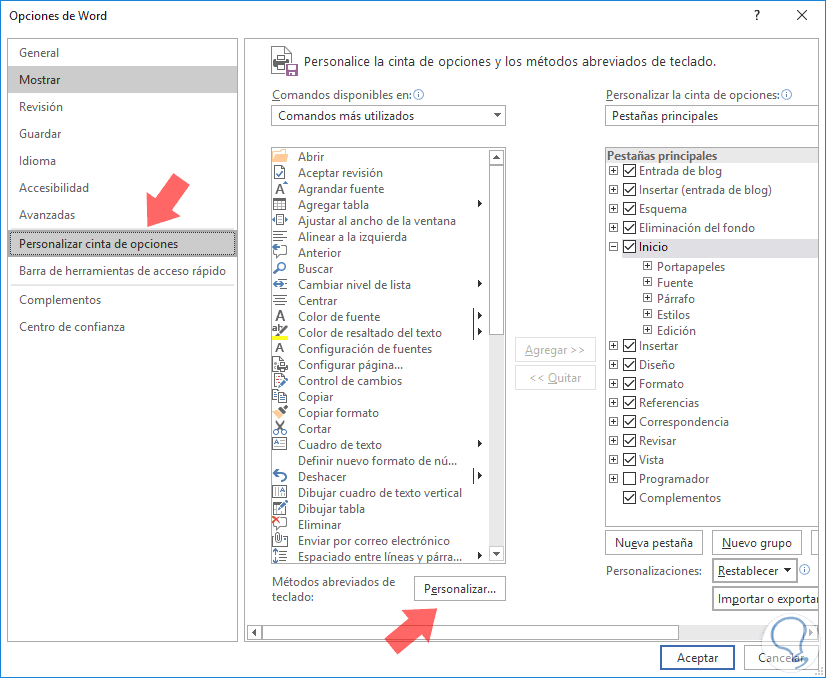Select the Agrandar fuente icon
The height and width of the screenshot is (678, 826).
280,189
